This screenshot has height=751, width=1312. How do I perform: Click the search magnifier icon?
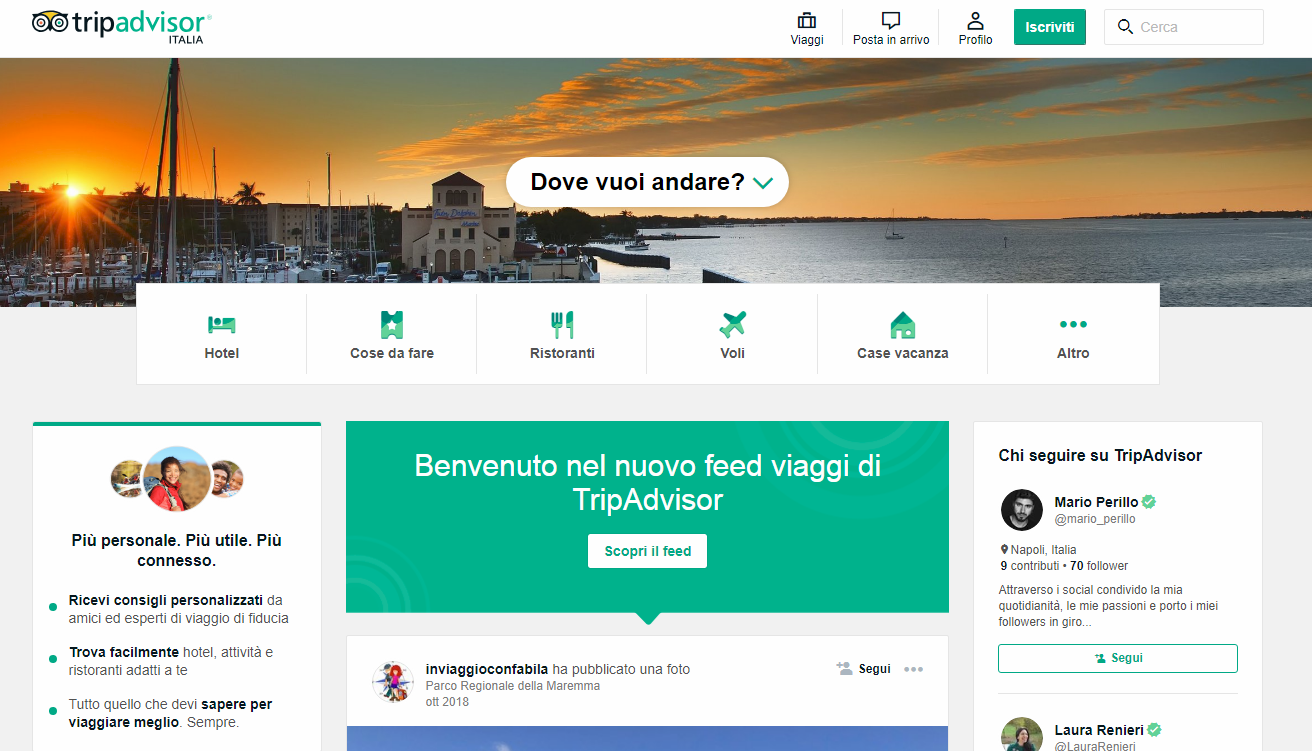[1126, 27]
